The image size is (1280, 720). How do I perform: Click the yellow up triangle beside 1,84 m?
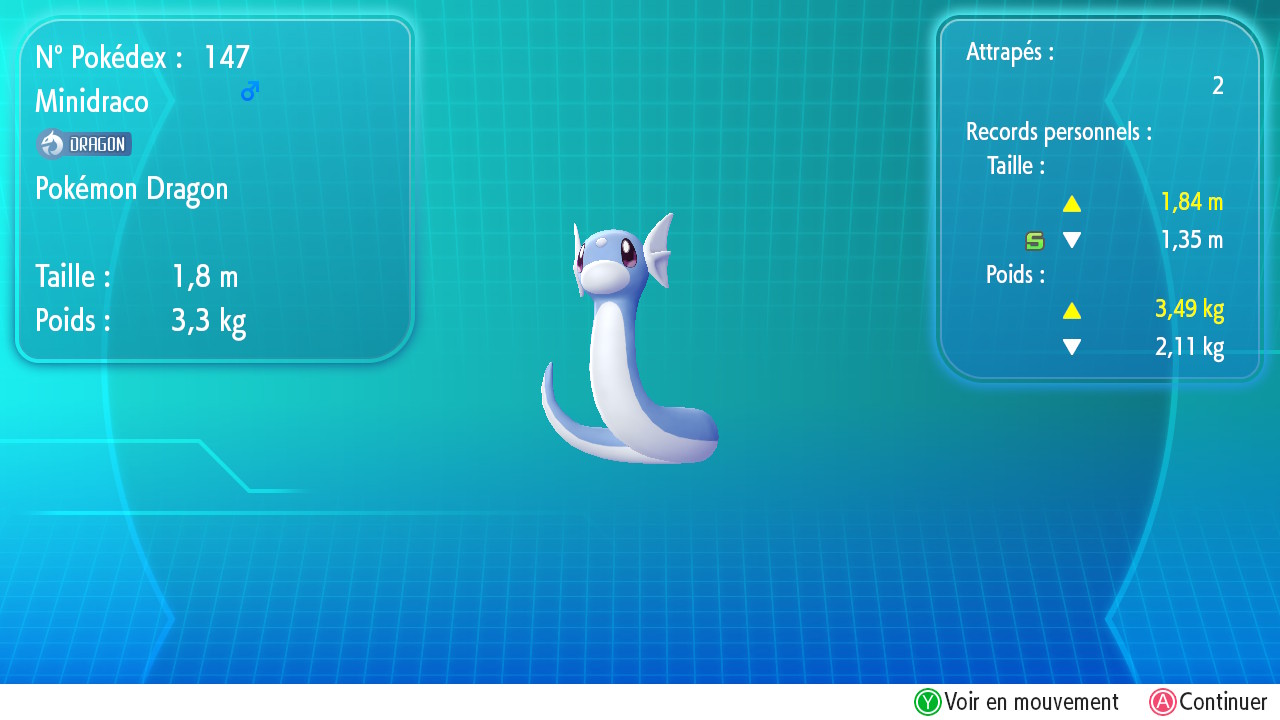point(1072,204)
